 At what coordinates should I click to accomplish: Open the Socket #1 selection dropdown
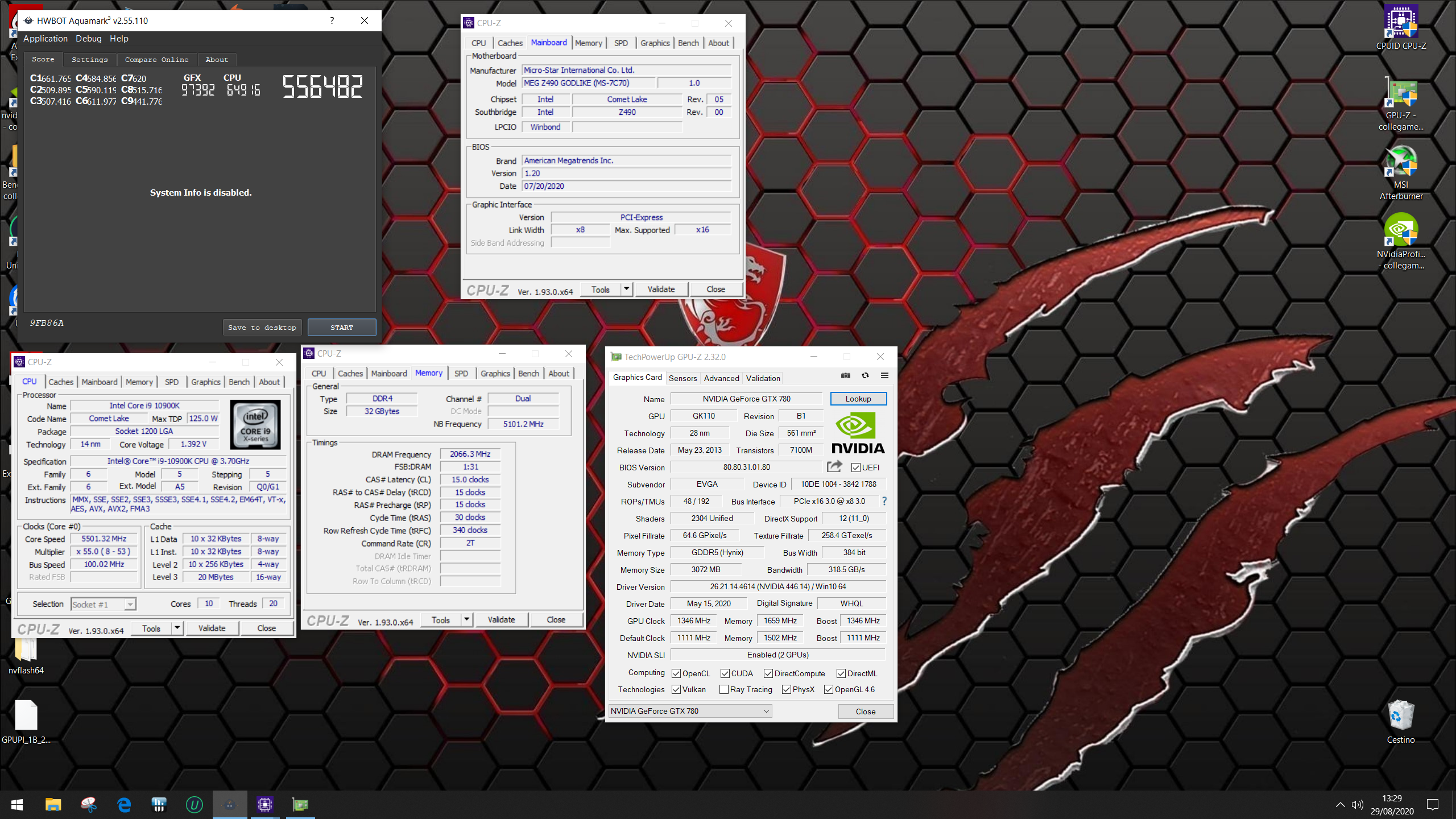(x=104, y=604)
